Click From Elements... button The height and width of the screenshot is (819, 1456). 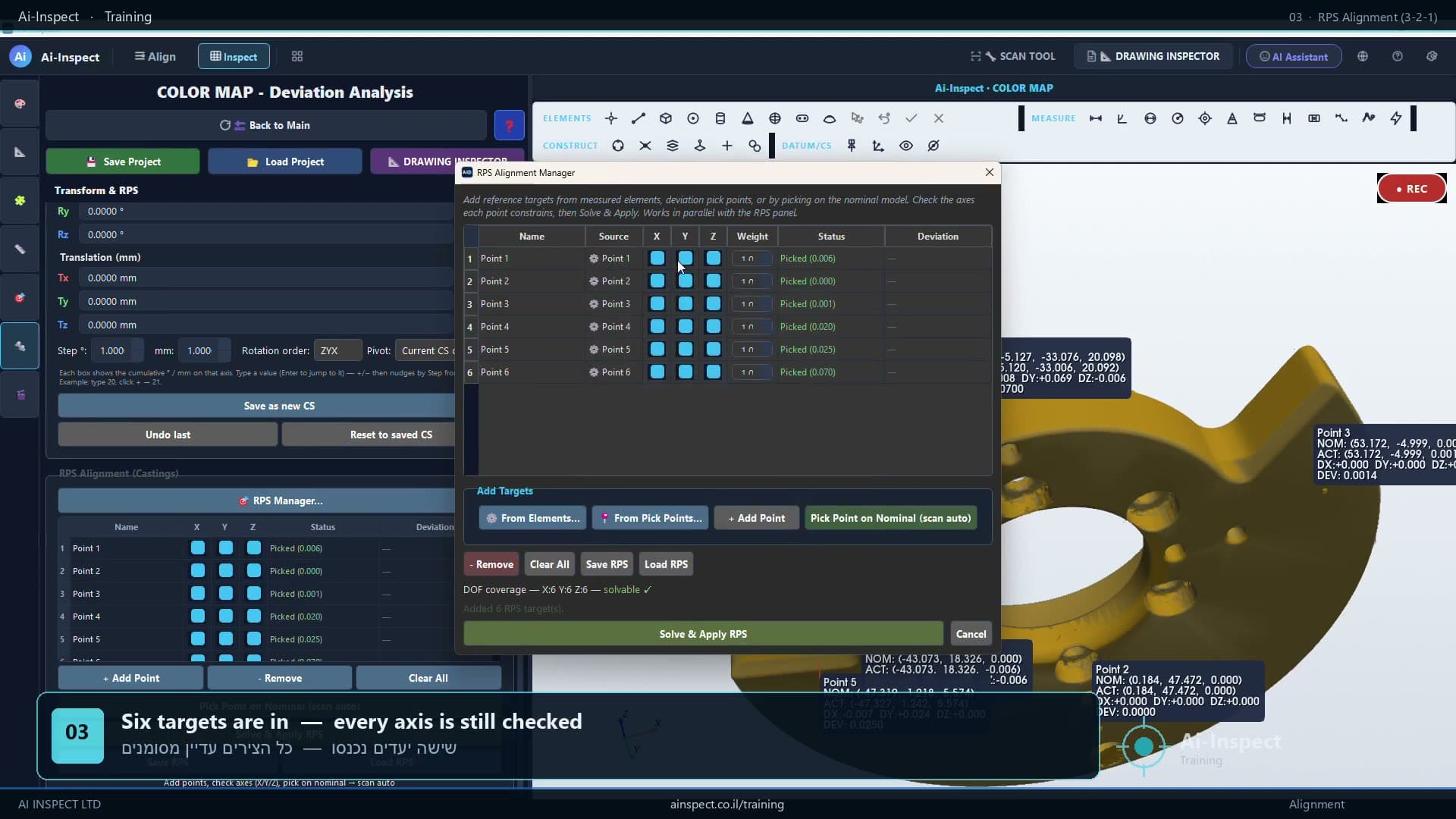point(532,518)
